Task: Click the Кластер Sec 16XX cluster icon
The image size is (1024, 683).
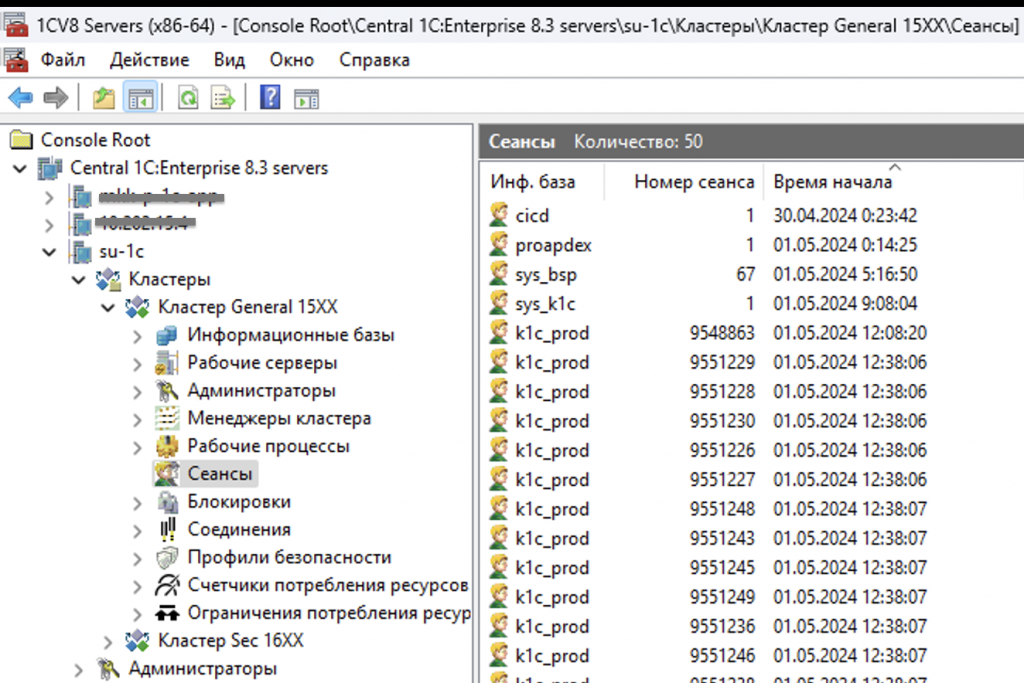Action: 137,641
